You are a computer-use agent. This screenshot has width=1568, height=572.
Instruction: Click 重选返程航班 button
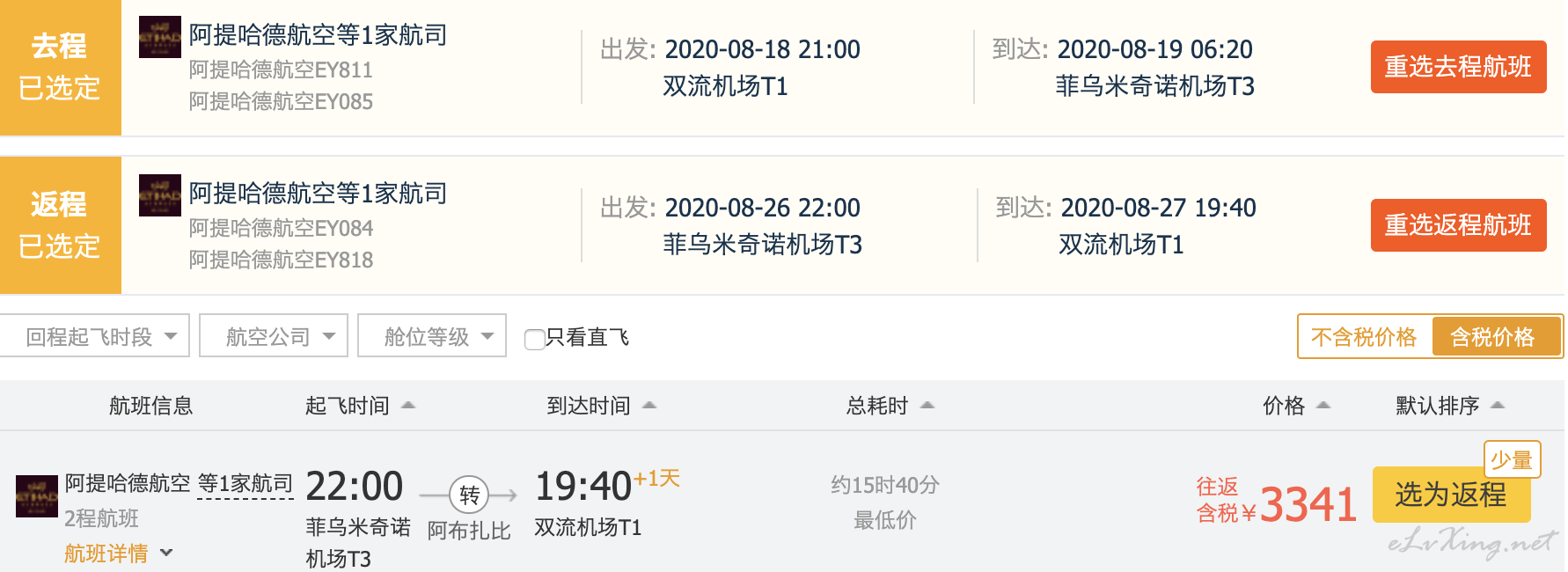pyautogui.click(x=1458, y=225)
